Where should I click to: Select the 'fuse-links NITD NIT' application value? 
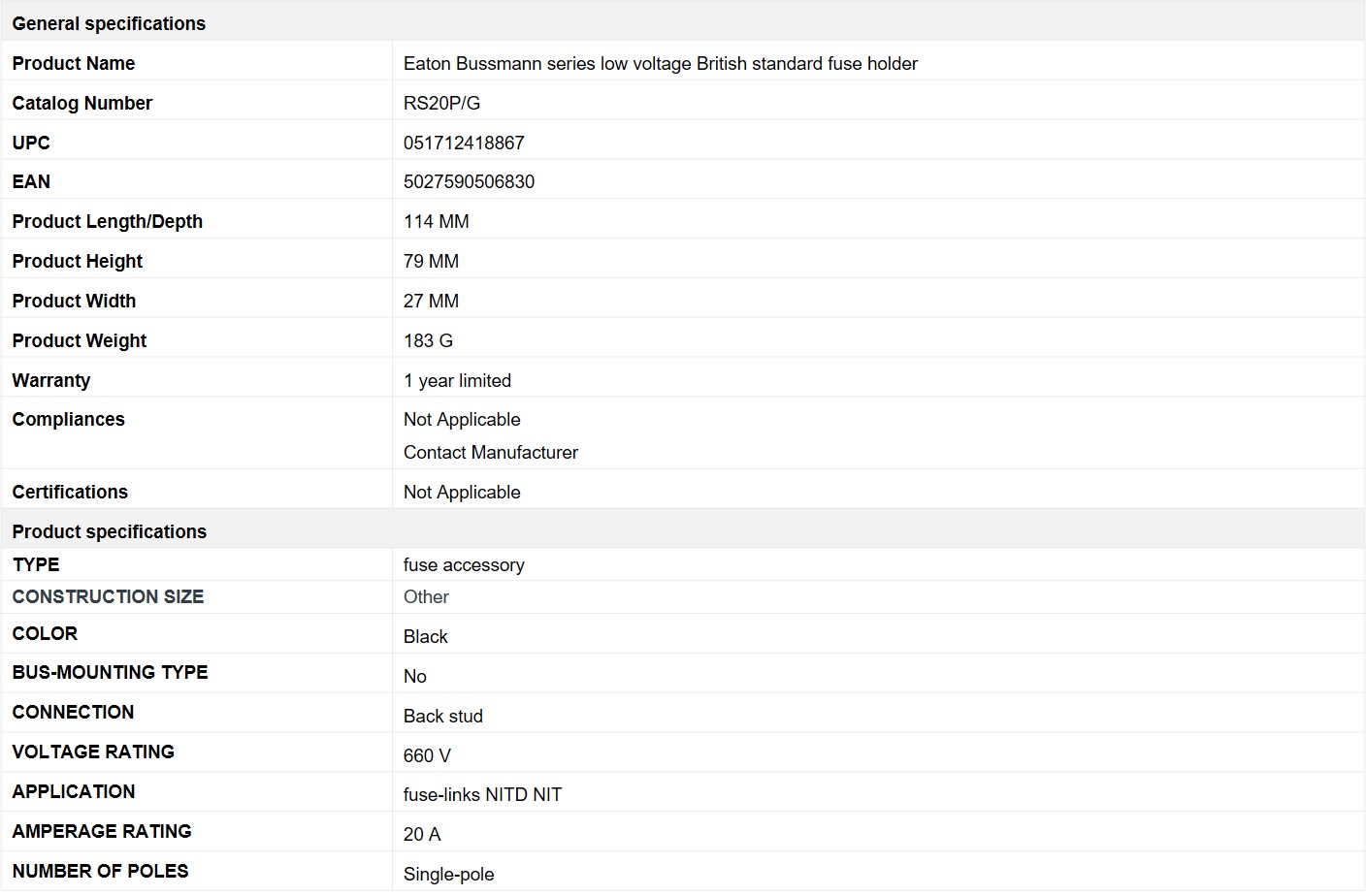coord(483,794)
